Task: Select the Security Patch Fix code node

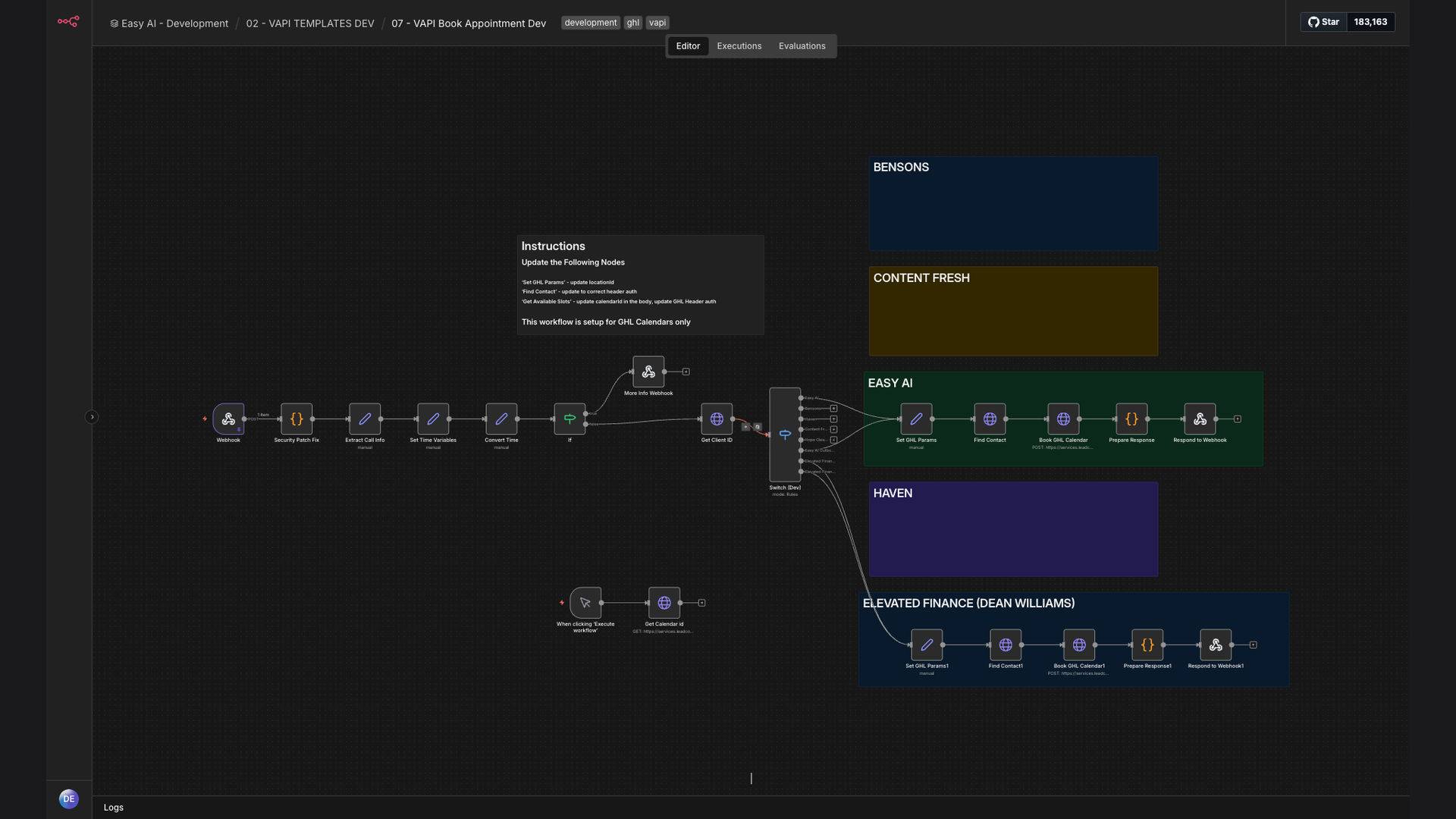Action: click(297, 419)
